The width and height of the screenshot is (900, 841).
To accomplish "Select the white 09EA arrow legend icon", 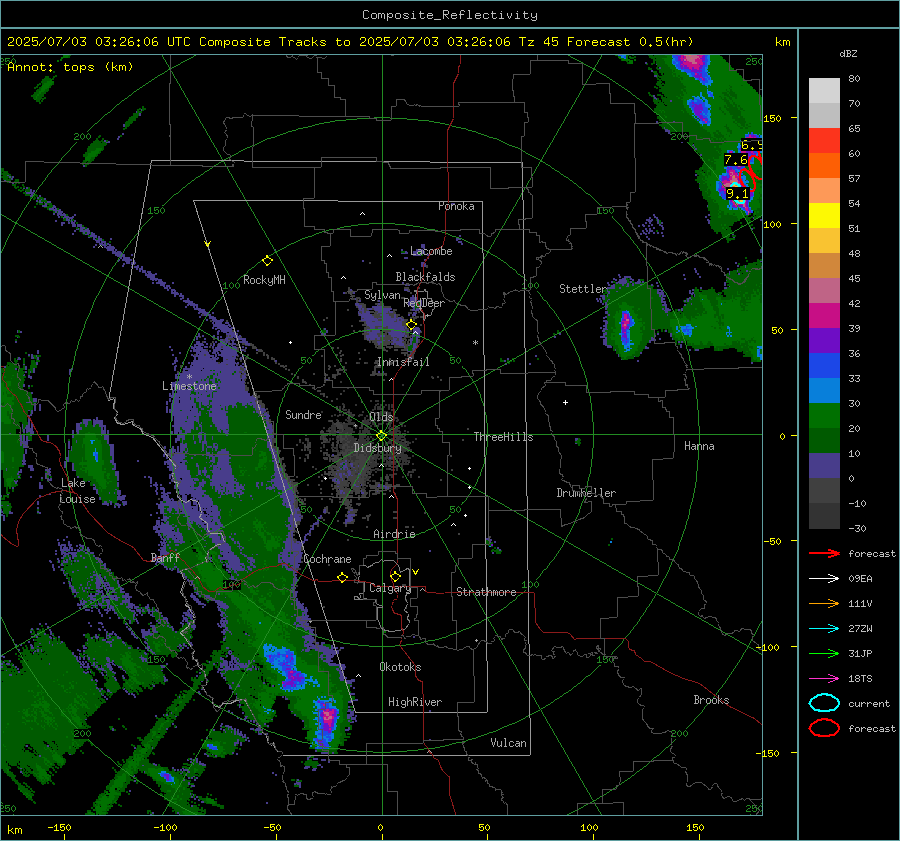I will click(824, 579).
